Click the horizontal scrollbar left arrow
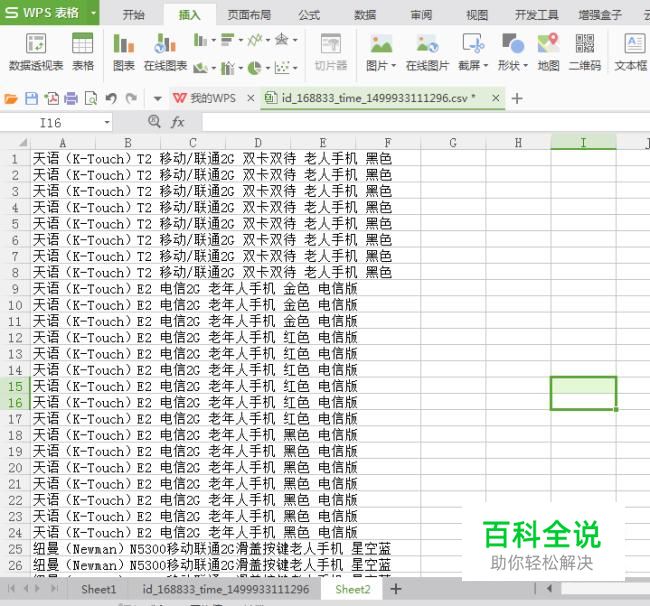 pyautogui.click(x=549, y=589)
